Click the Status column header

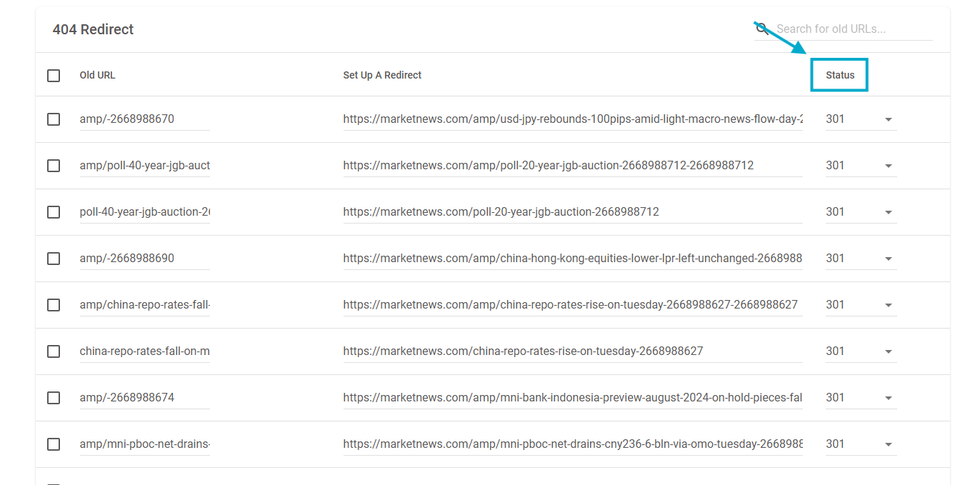tap(839, 75)
